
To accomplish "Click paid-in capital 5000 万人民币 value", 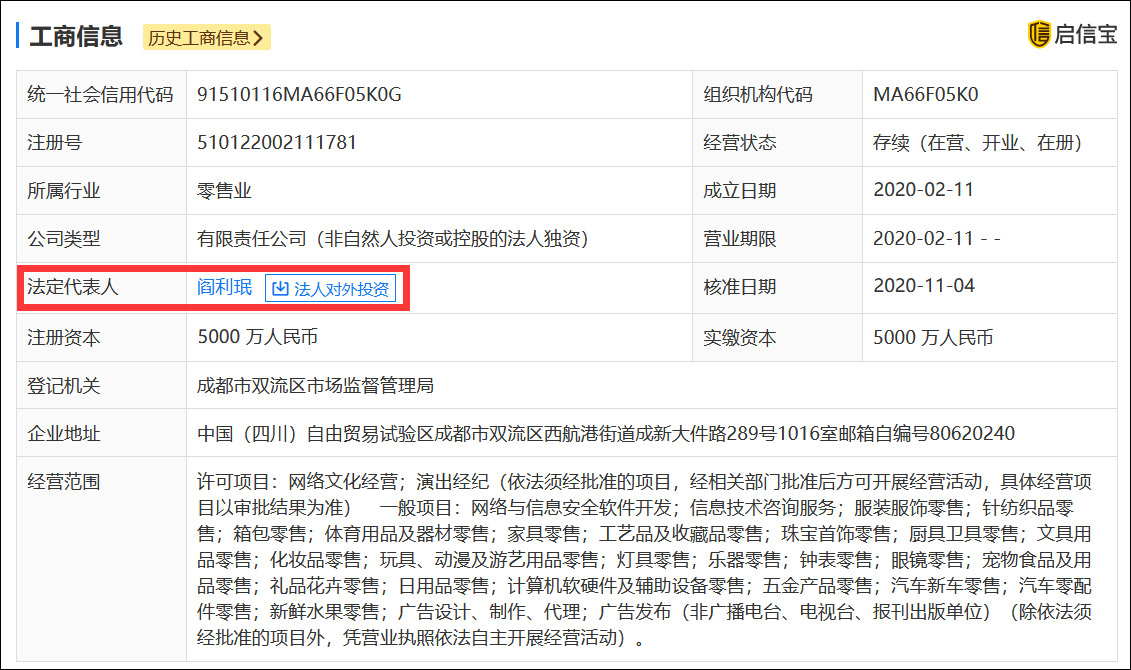I will (x=933, y=338).
